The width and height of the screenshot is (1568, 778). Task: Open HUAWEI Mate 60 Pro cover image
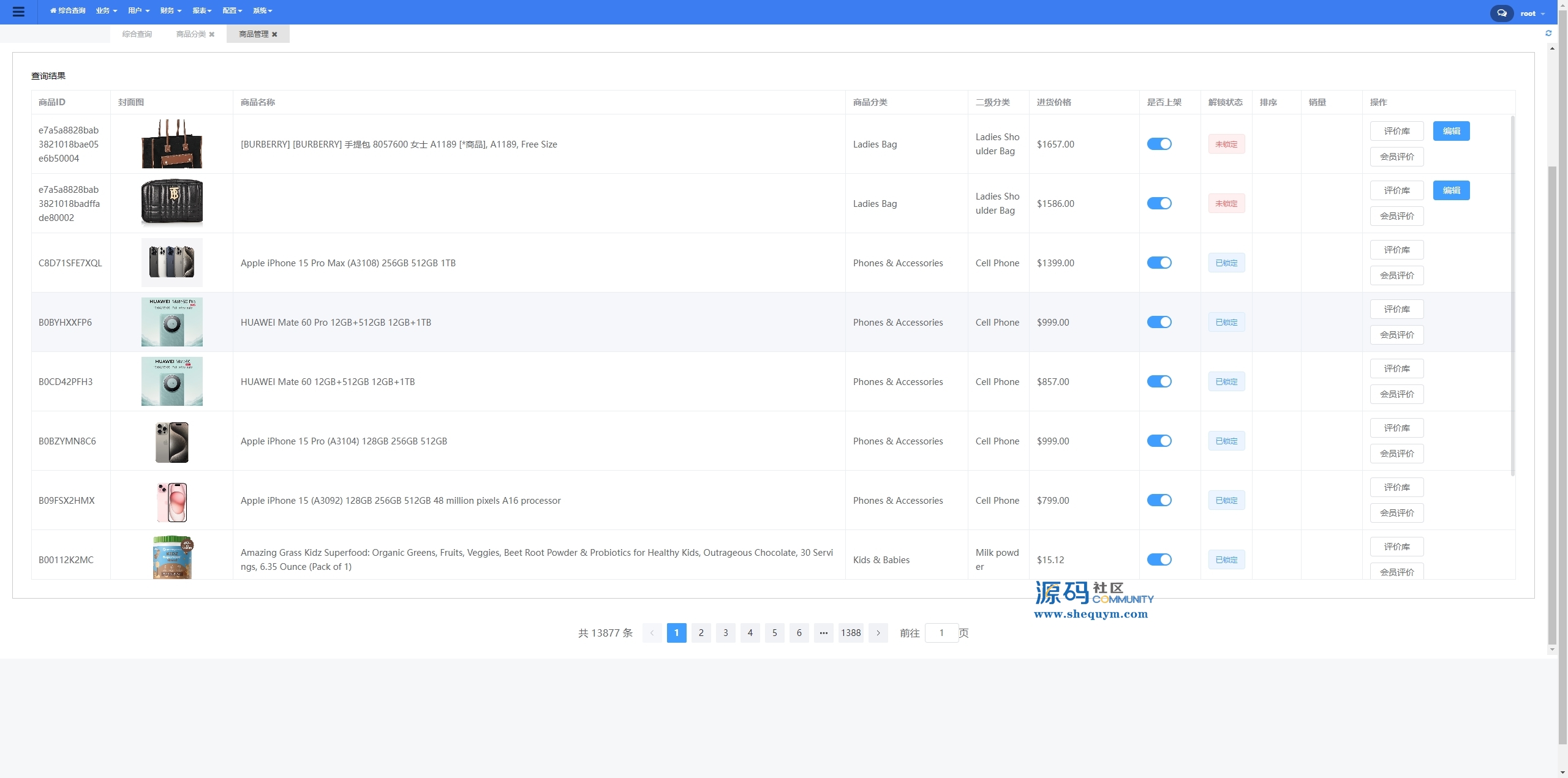(172, 322)
